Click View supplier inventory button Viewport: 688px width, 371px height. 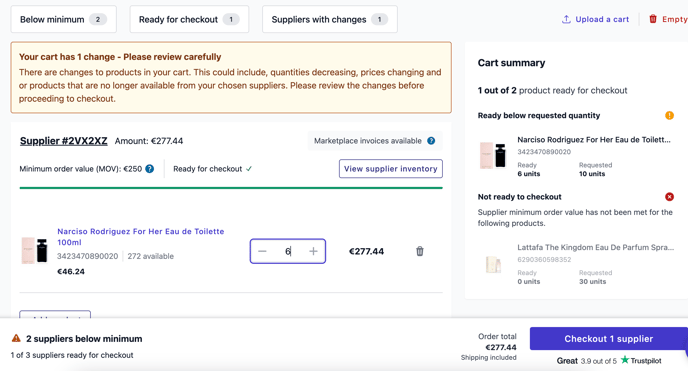pyautogui.click(x=391, y=169)
